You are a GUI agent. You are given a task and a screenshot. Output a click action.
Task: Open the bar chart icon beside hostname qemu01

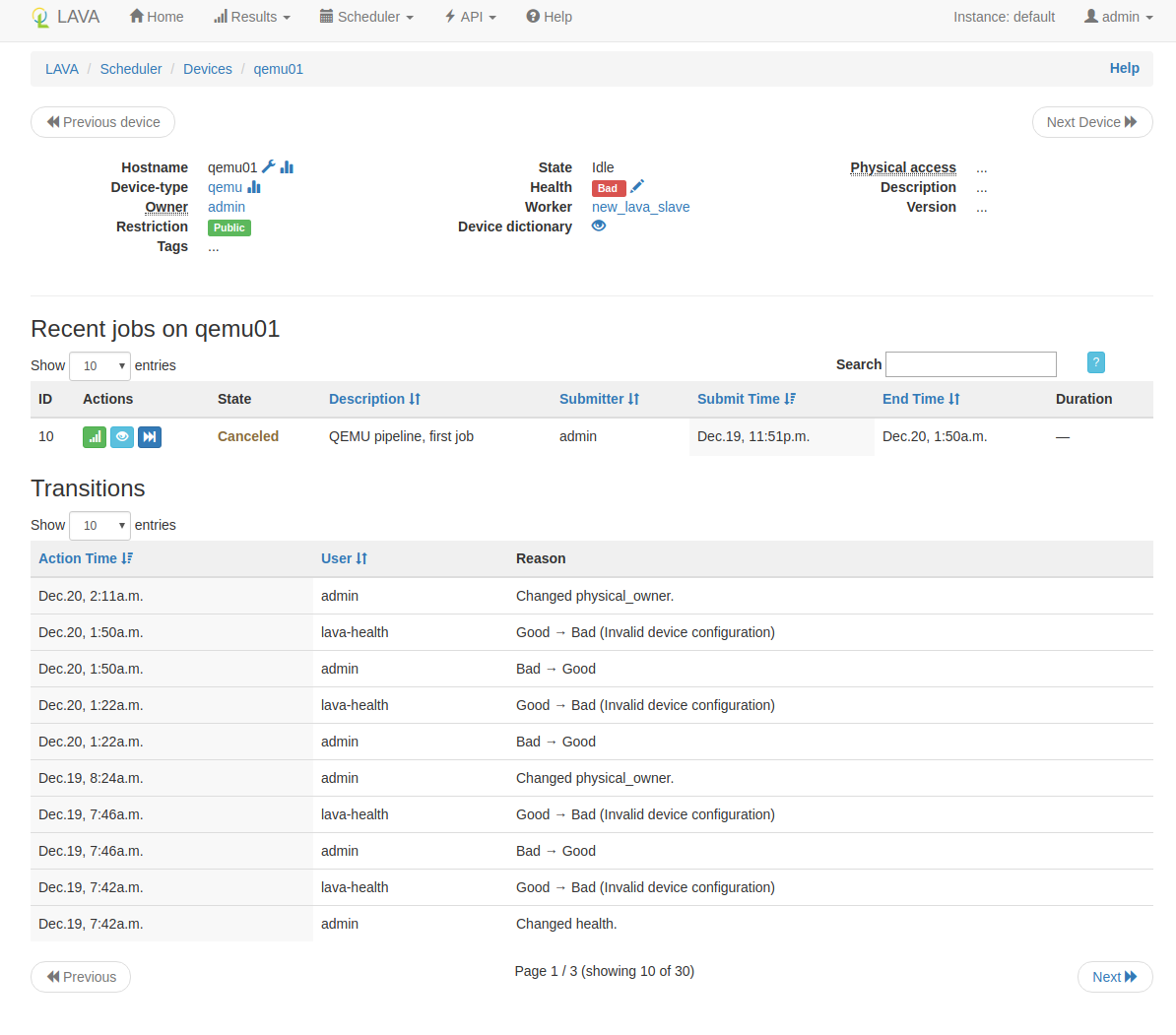pos(287,167)
